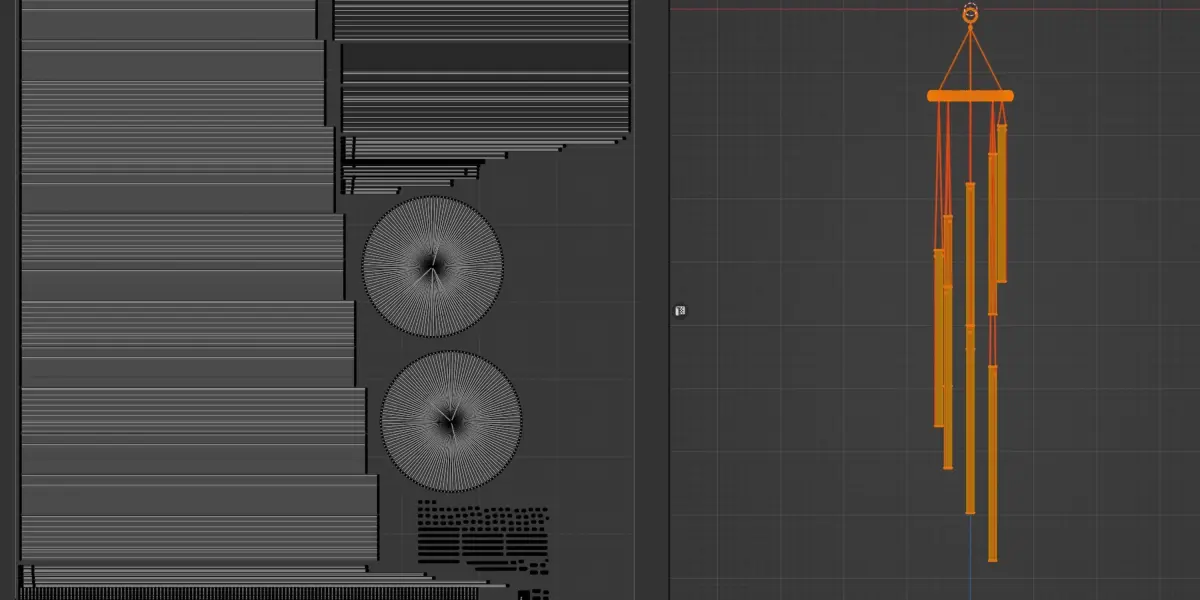This screenshot has height=600, width=1200.
Task: Select the leftmost tube of the wind chime
Action: pos(939,338)
